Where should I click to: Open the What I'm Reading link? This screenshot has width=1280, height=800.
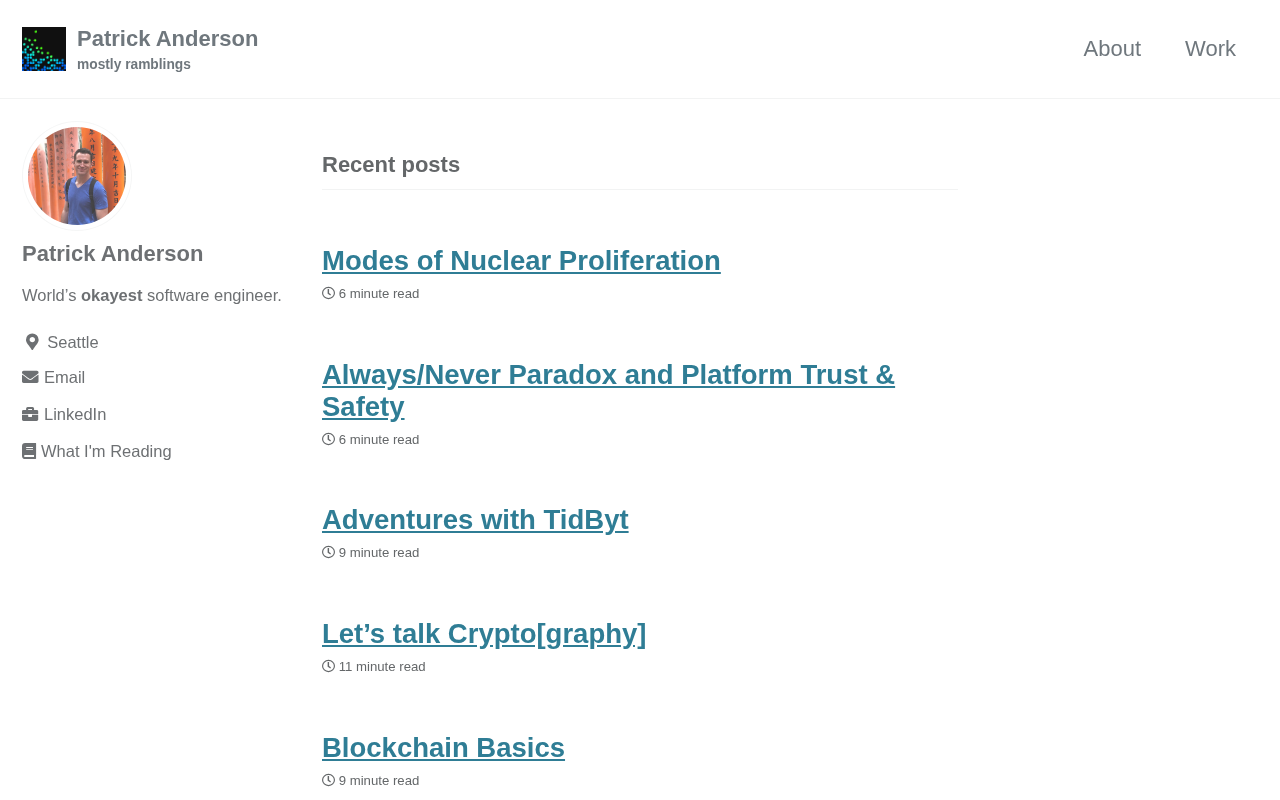coord(106,452)
